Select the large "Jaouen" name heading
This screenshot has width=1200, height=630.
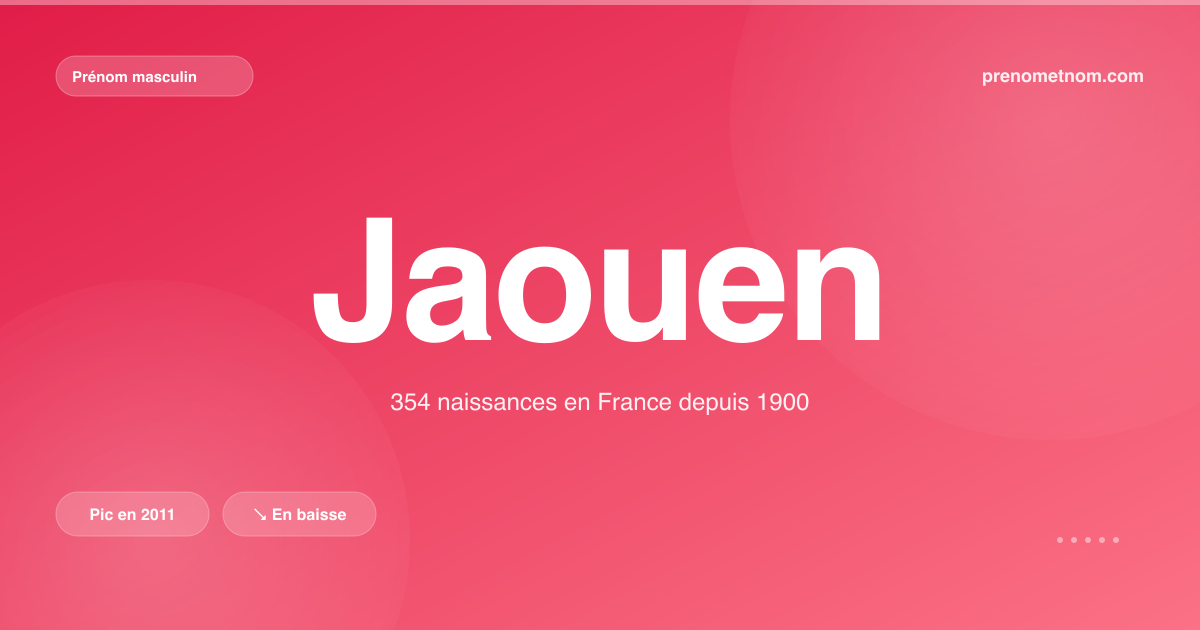click(598, 281)
